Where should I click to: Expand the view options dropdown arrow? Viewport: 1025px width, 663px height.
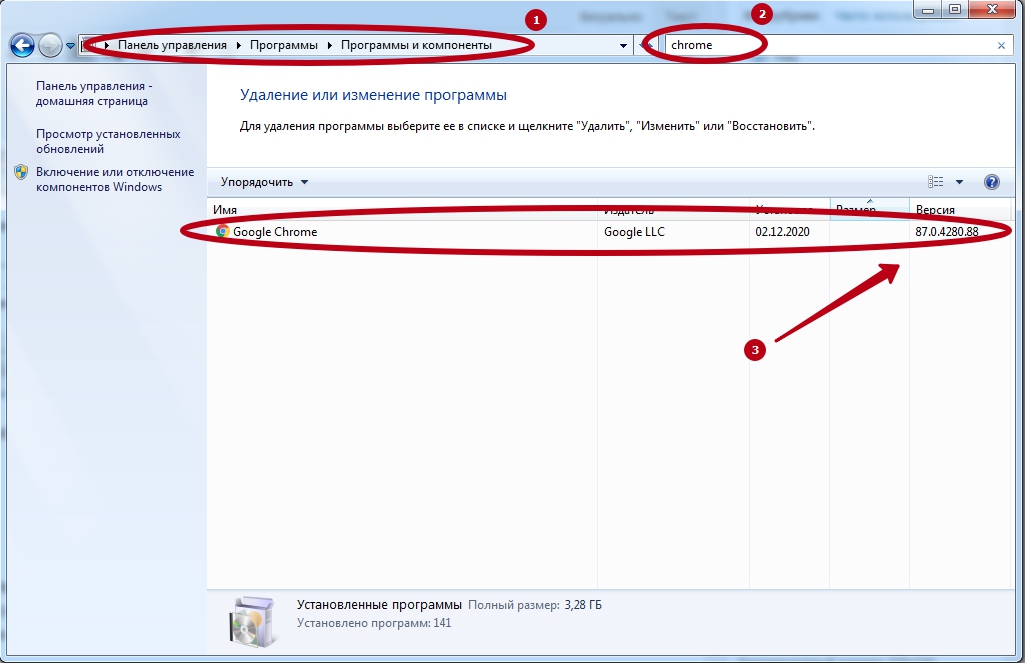click(x=959, y=182)
